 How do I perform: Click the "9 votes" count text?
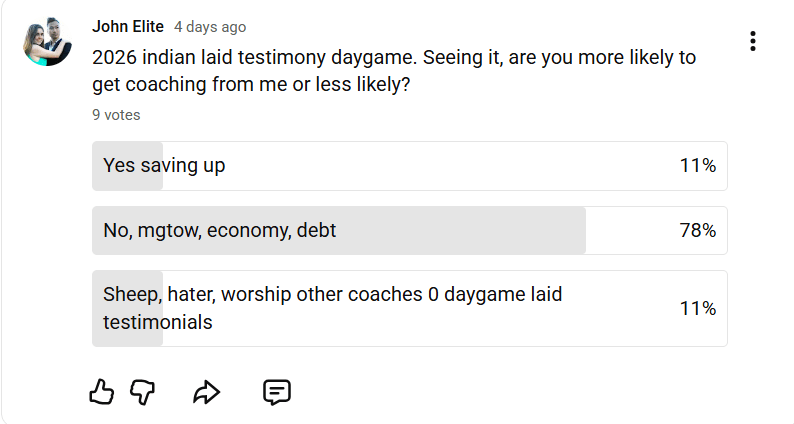coord(116,115)
